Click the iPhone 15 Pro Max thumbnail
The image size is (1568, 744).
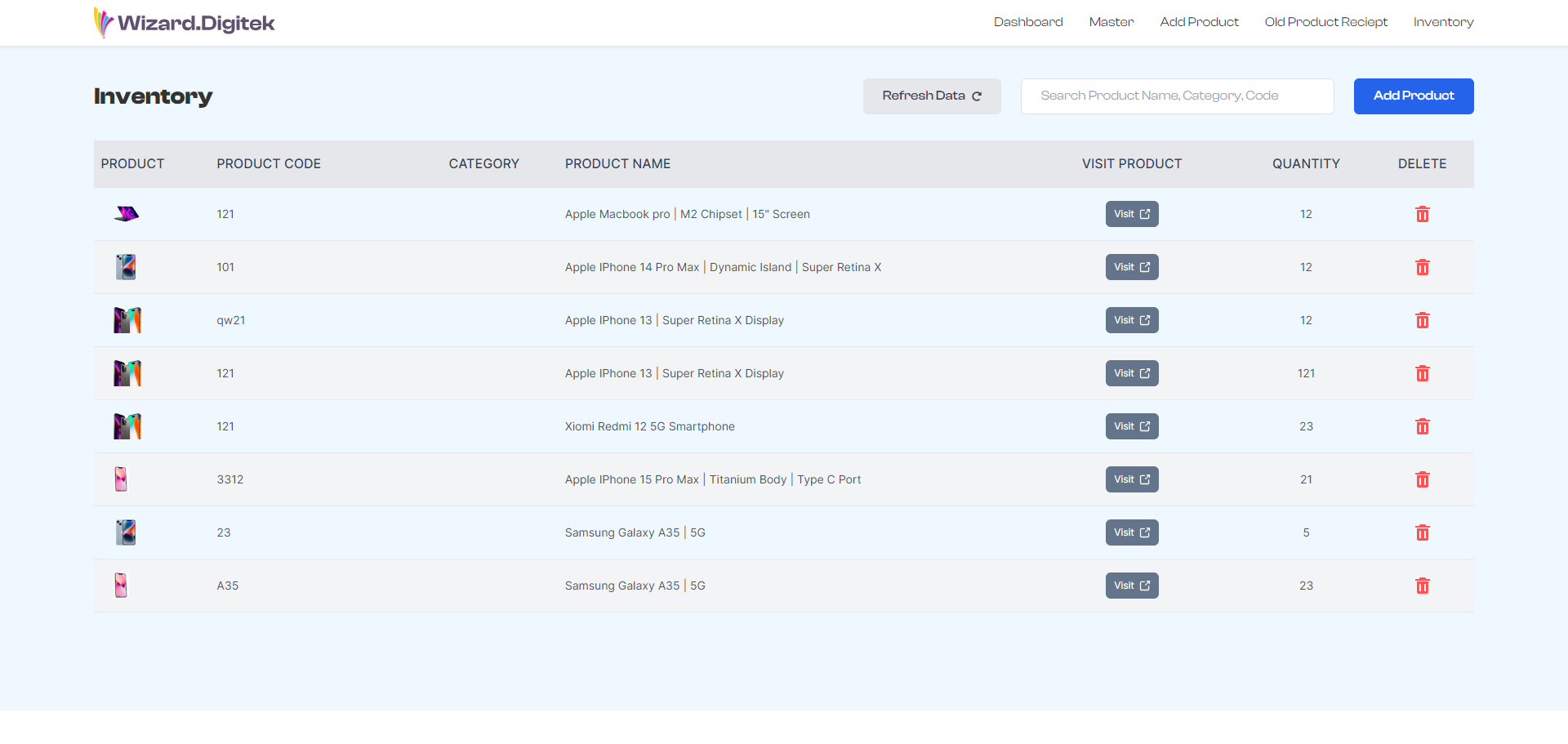click(x=121, y=479)
